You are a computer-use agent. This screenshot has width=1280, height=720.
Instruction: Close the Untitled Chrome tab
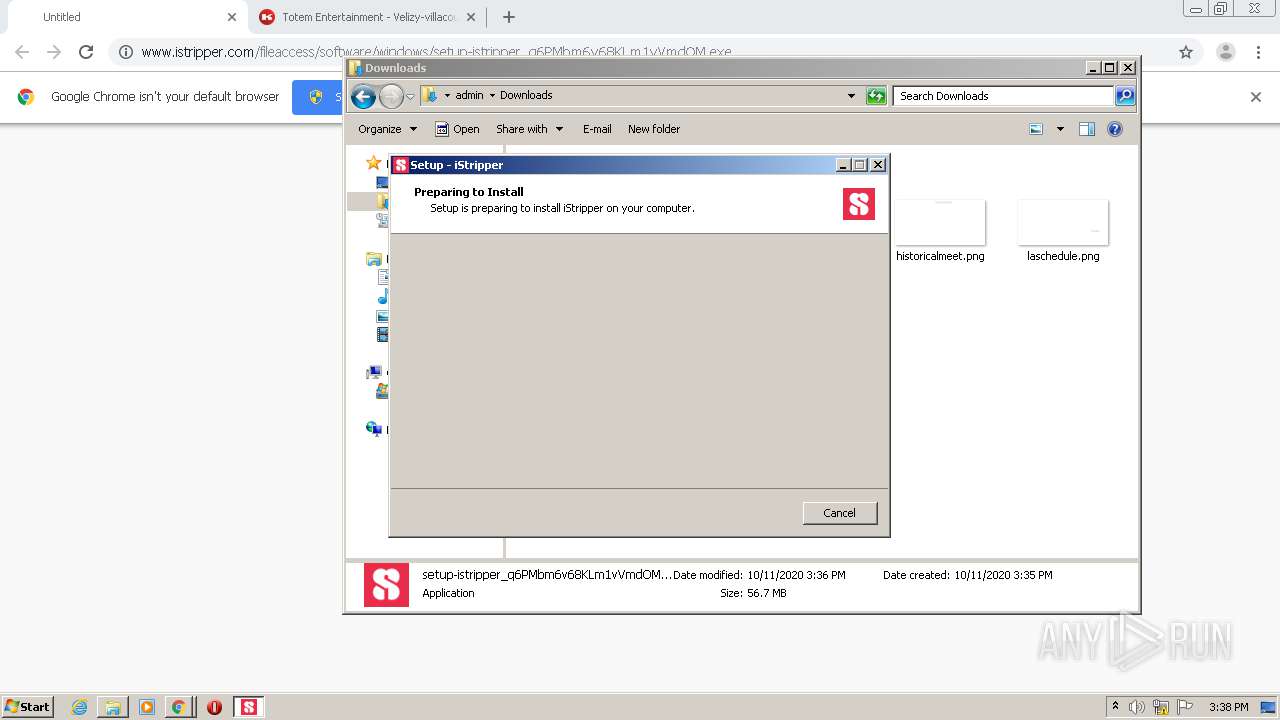pyautogui.click(x=232, y=17)
